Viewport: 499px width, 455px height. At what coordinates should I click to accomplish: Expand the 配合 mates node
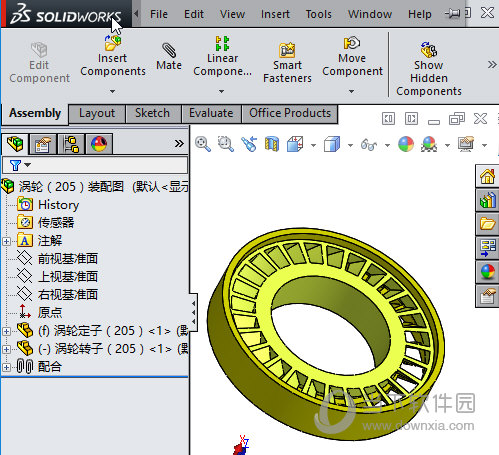coord(6,367)
